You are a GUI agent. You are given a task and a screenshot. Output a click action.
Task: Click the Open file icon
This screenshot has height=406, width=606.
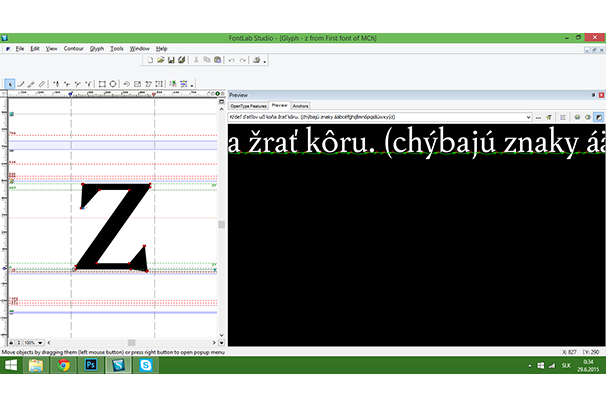click(160, 60)
